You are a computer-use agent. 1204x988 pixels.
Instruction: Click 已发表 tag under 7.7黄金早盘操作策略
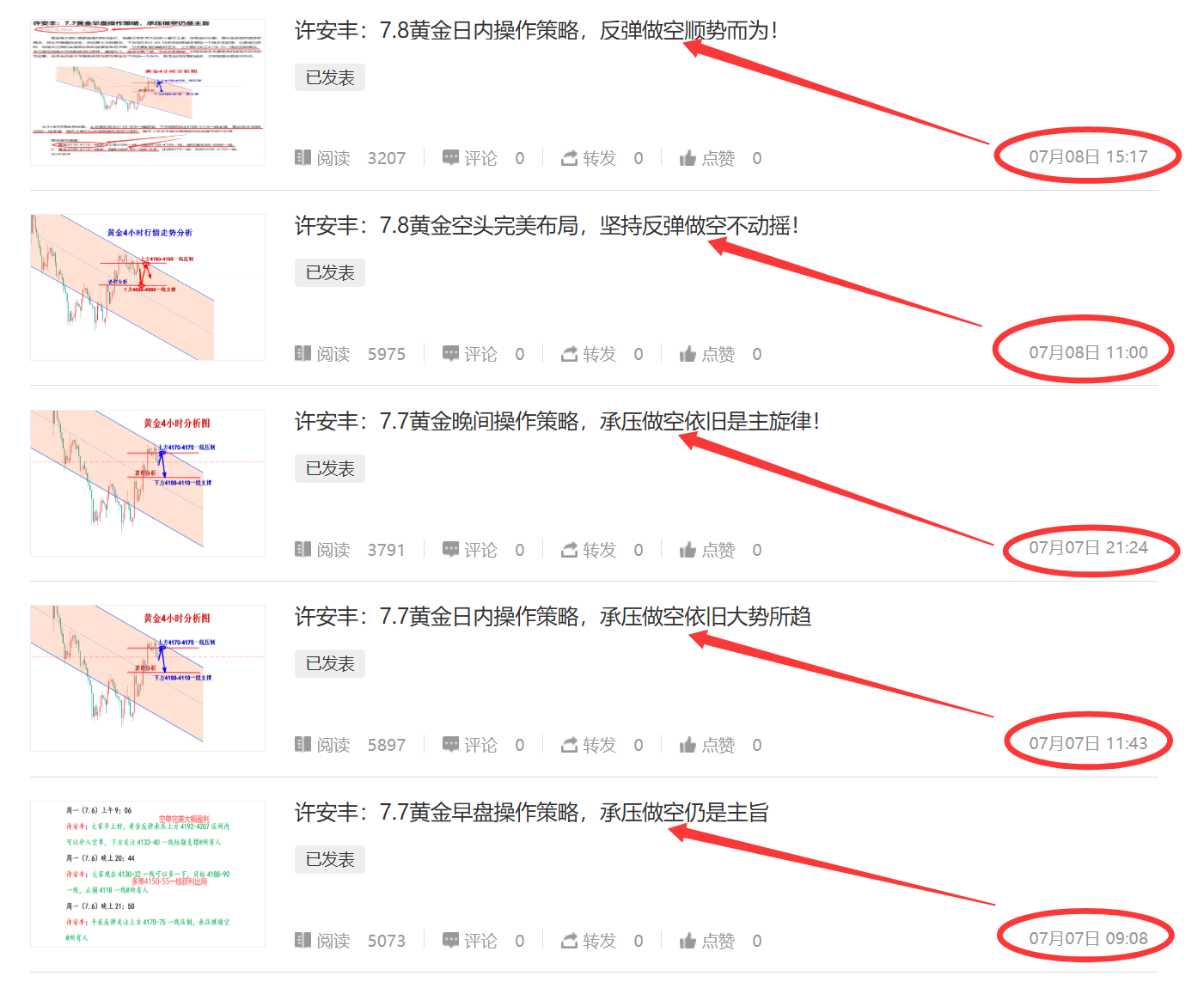click(330, 859)
